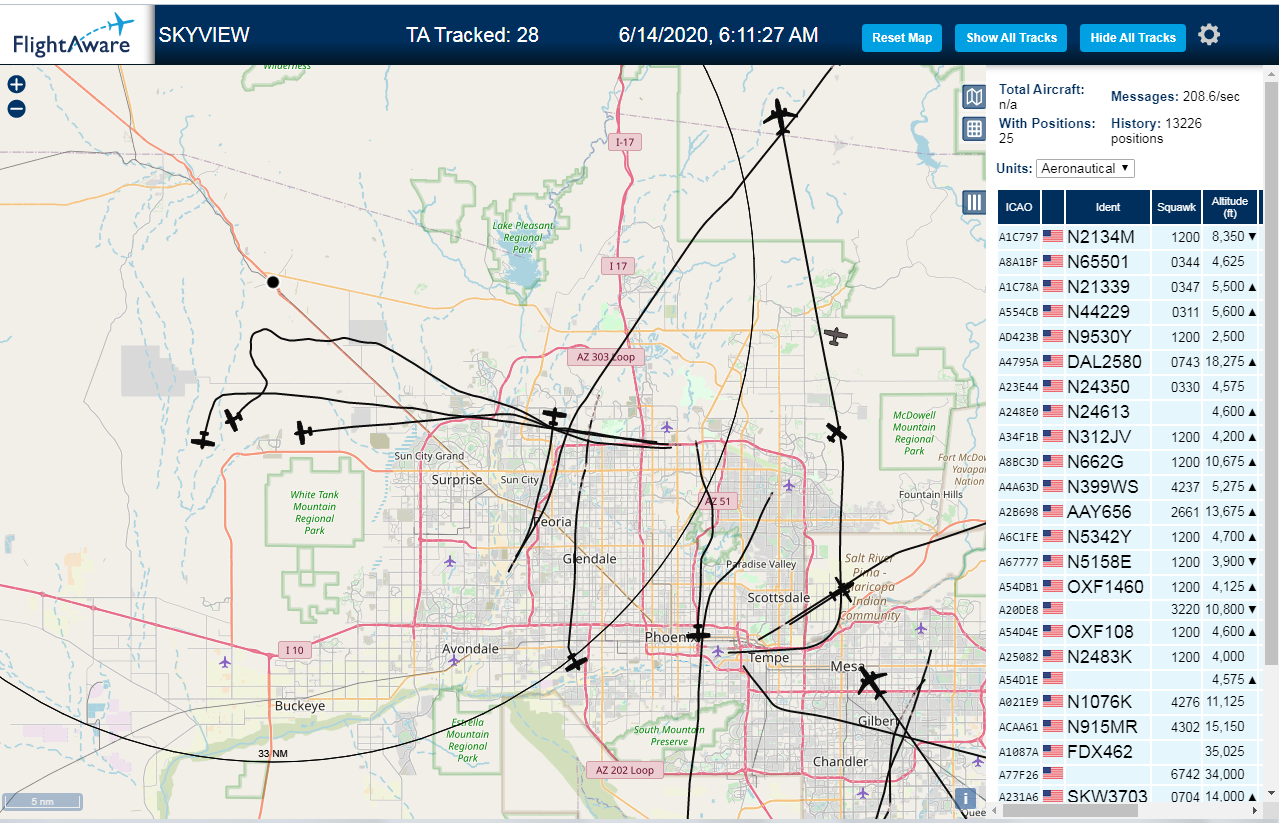
Task: Select the N2483K aircraft row
Action: click(x=1129, y=657)
